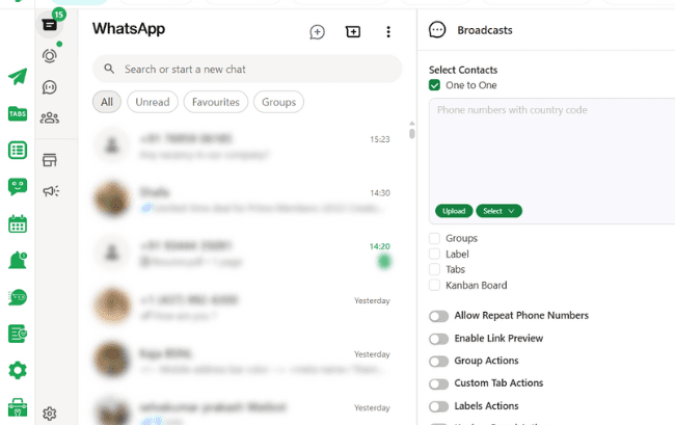Open WhatsApp settings gear at sidebar bottom
Viewport: 675px width, 425px height.
point(50,413)
